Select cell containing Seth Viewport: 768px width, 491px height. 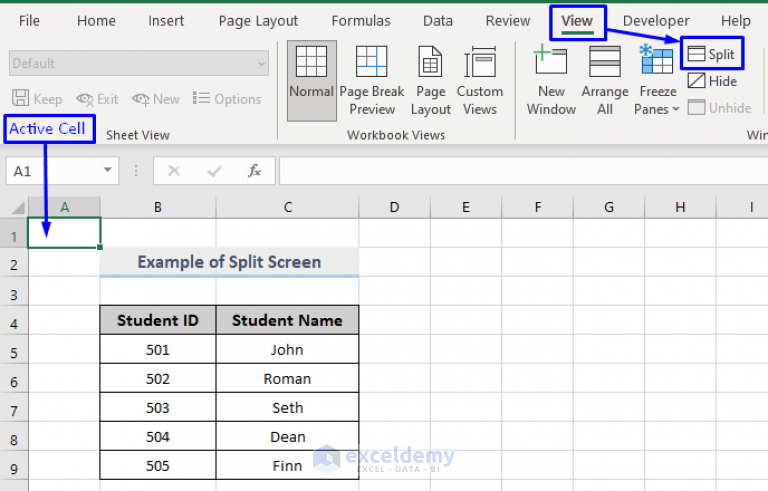[x=288, y=407]
